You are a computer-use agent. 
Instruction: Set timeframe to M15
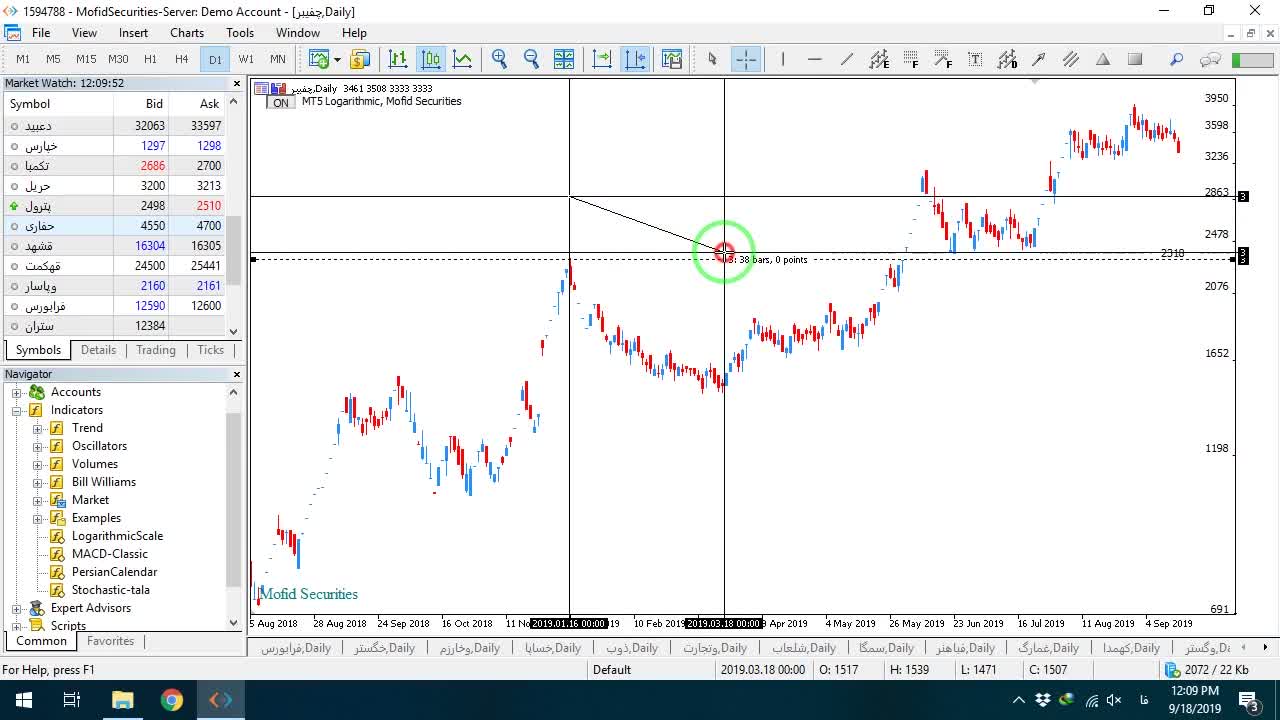[86, 59]
